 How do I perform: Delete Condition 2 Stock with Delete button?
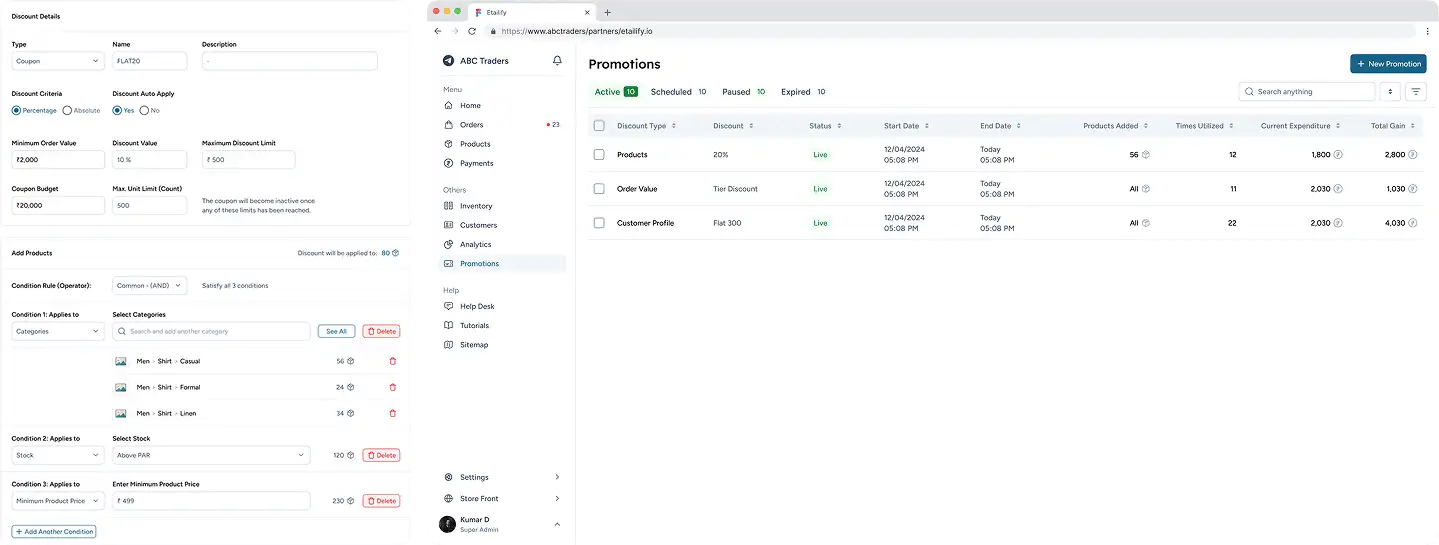click(381, 455)
